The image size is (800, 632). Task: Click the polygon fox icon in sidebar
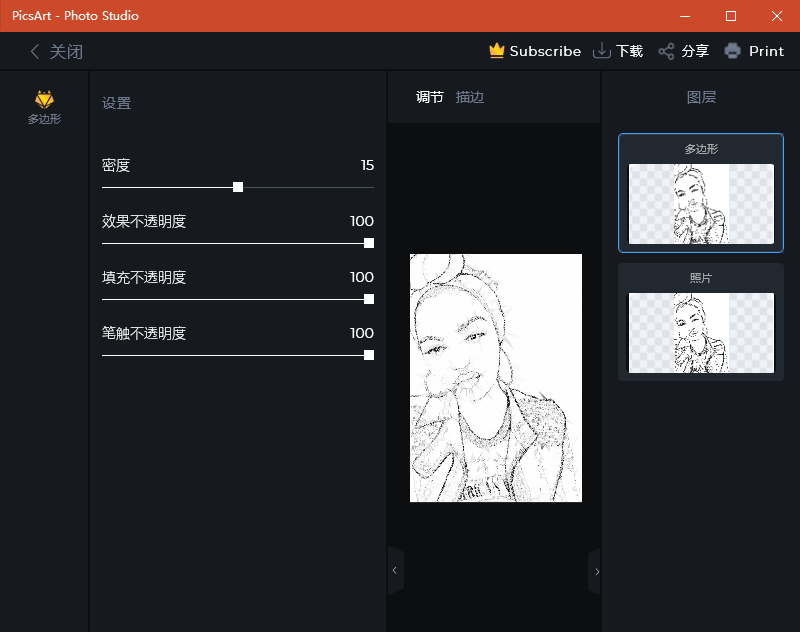pos(44,99)
